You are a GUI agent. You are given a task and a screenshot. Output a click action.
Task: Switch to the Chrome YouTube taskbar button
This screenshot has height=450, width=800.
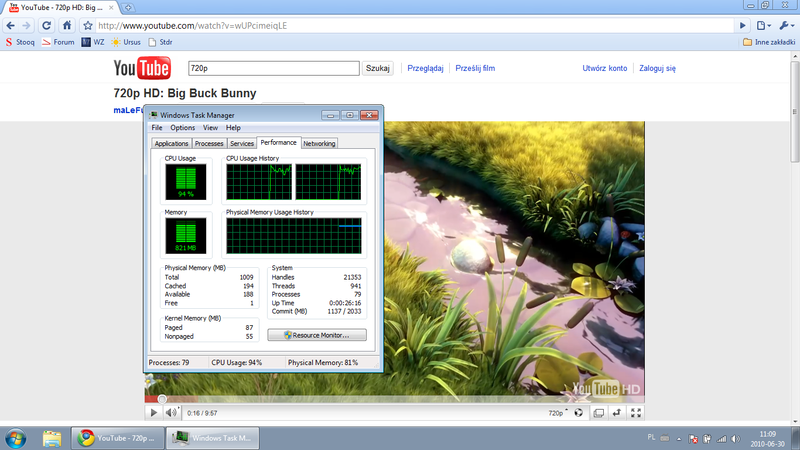[117, 438]
